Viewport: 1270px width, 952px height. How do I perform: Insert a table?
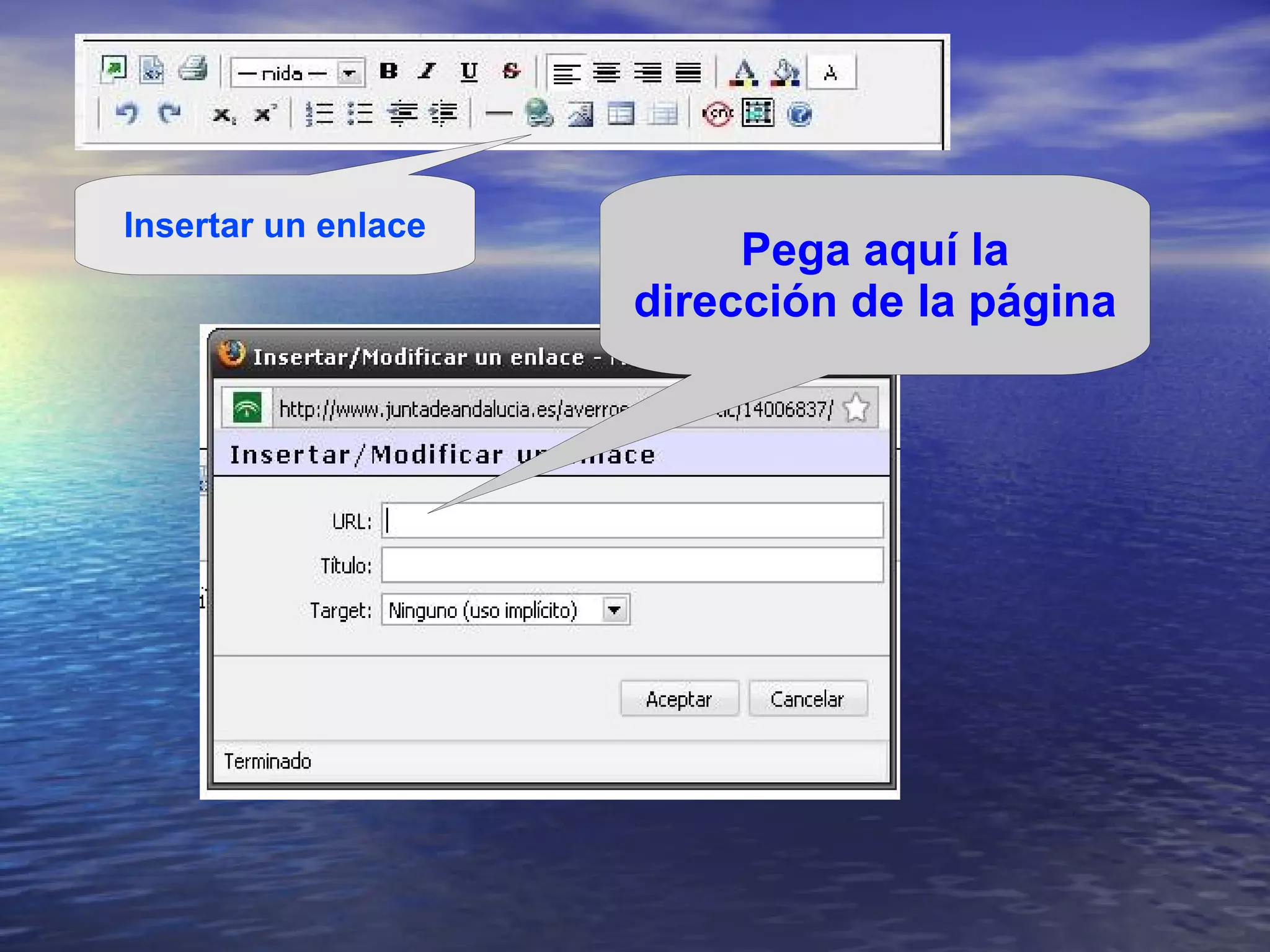pyautogui.click(x=621, y=114)
